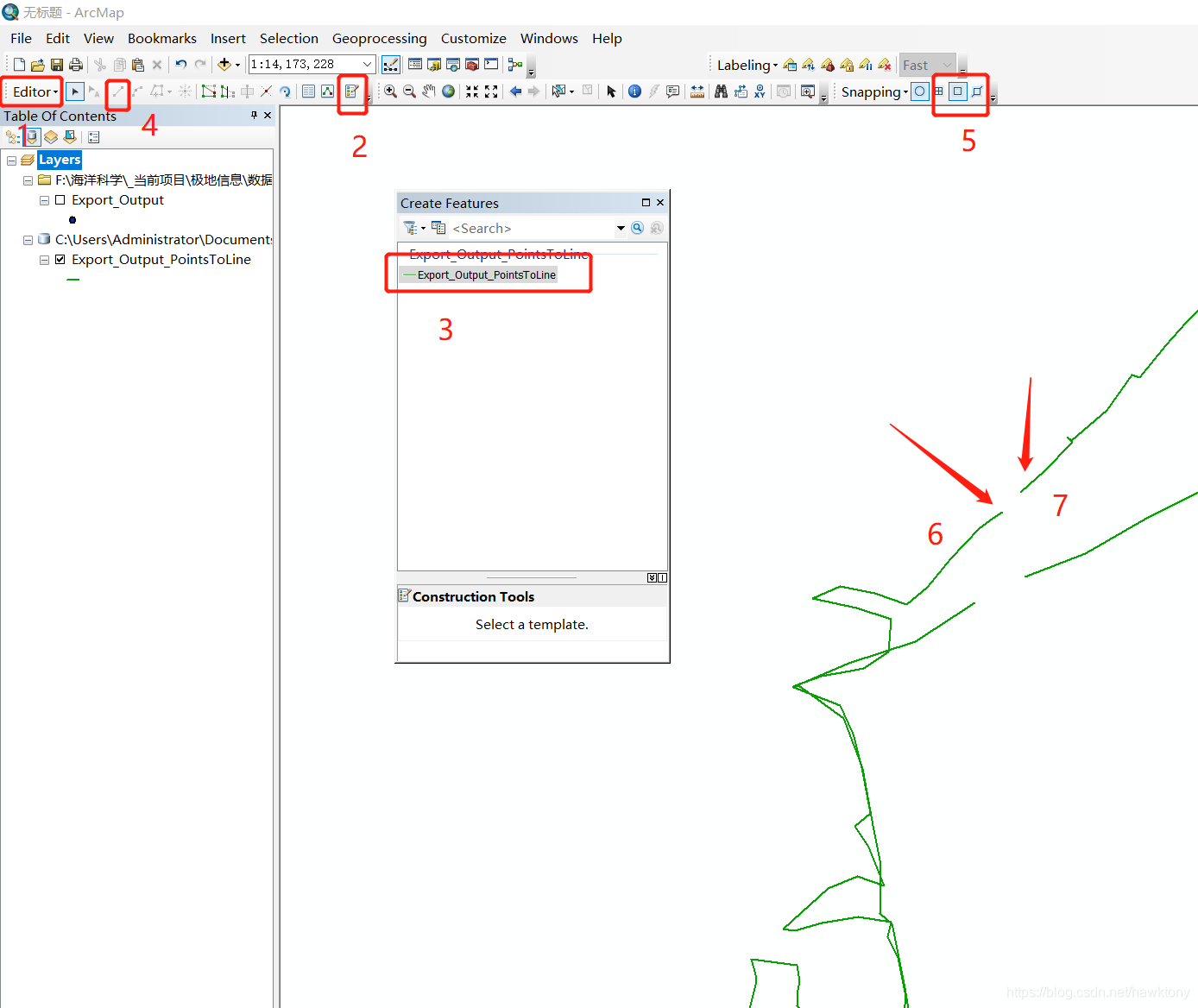Click the template search input field

pos(532,228)
